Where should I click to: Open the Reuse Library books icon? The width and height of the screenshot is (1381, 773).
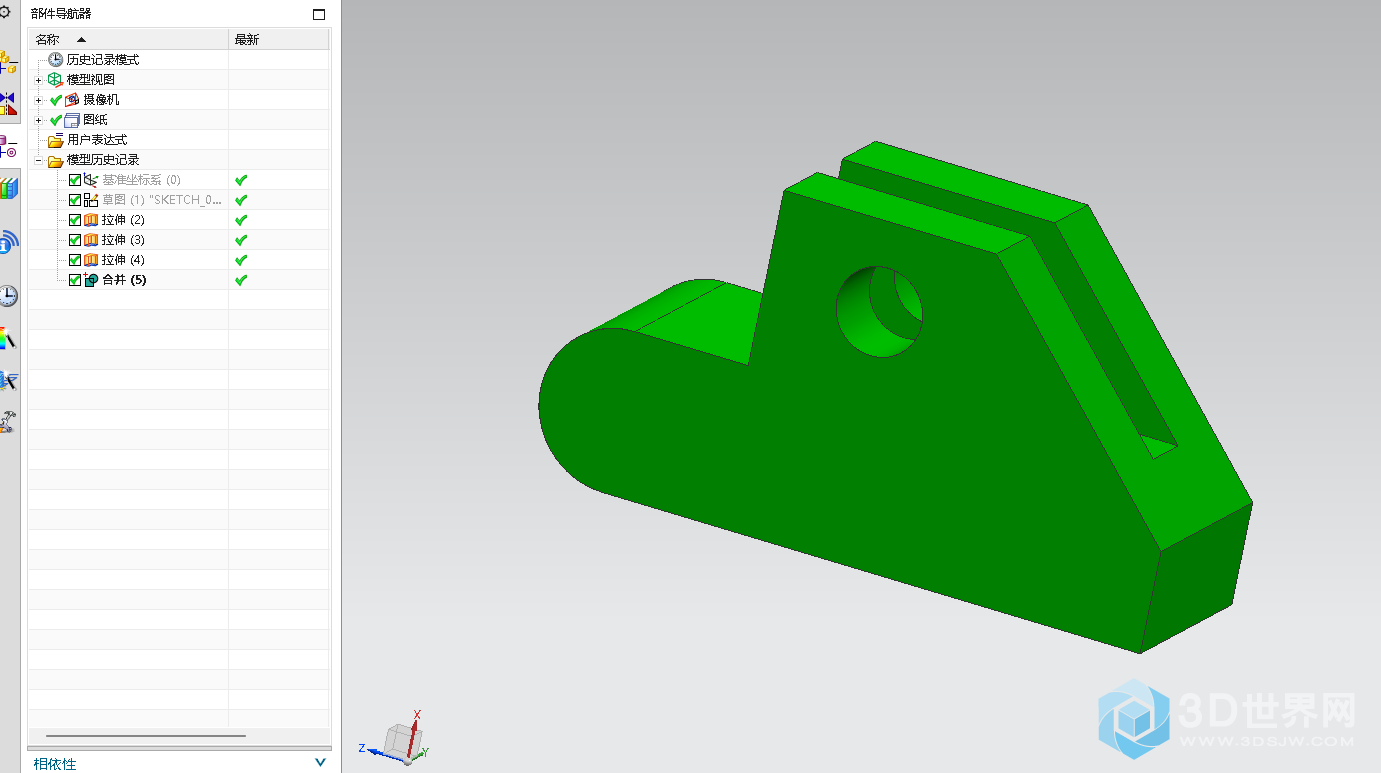click(x=8, y=188)
